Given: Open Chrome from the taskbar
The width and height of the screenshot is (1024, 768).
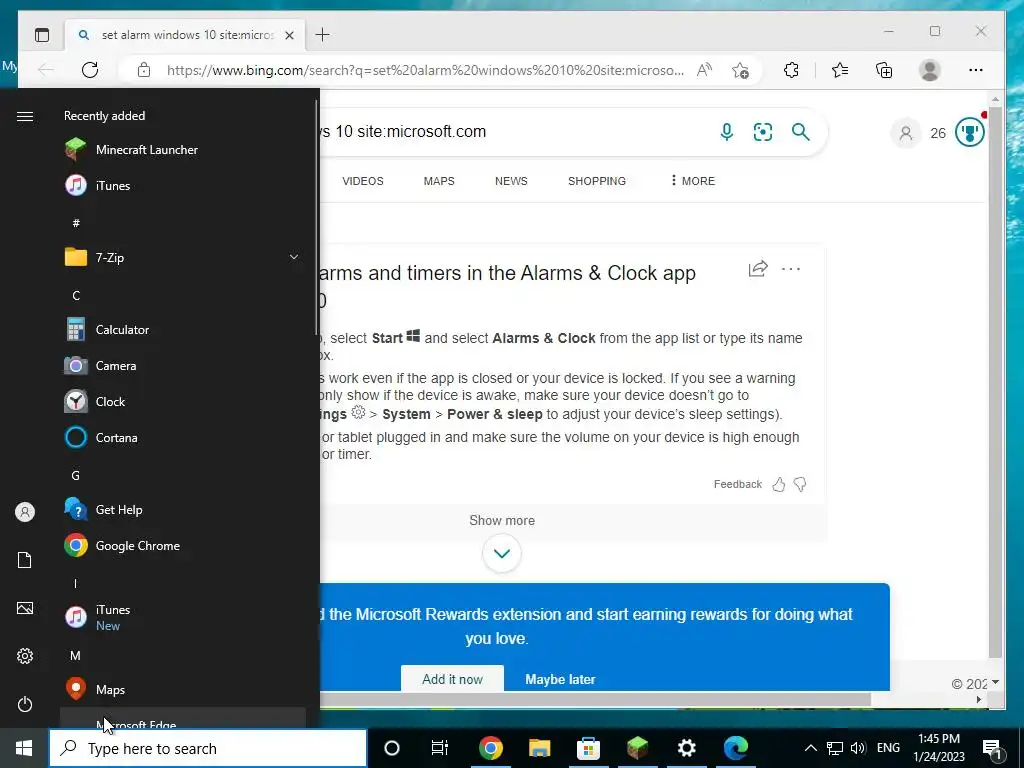Looking at the screenshot, I should (490, 748).
